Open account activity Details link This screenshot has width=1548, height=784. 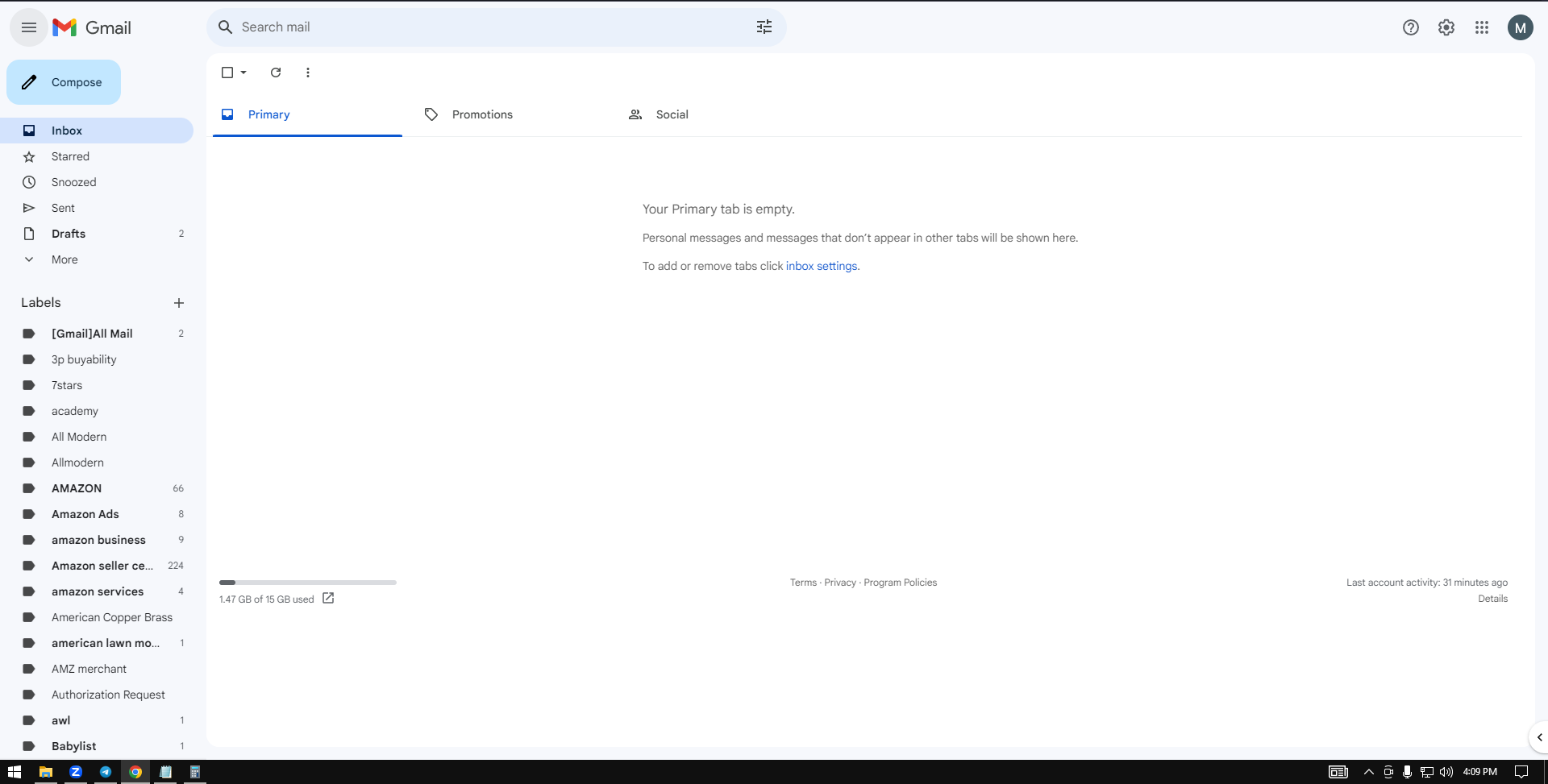click(x=1492, y=599)
